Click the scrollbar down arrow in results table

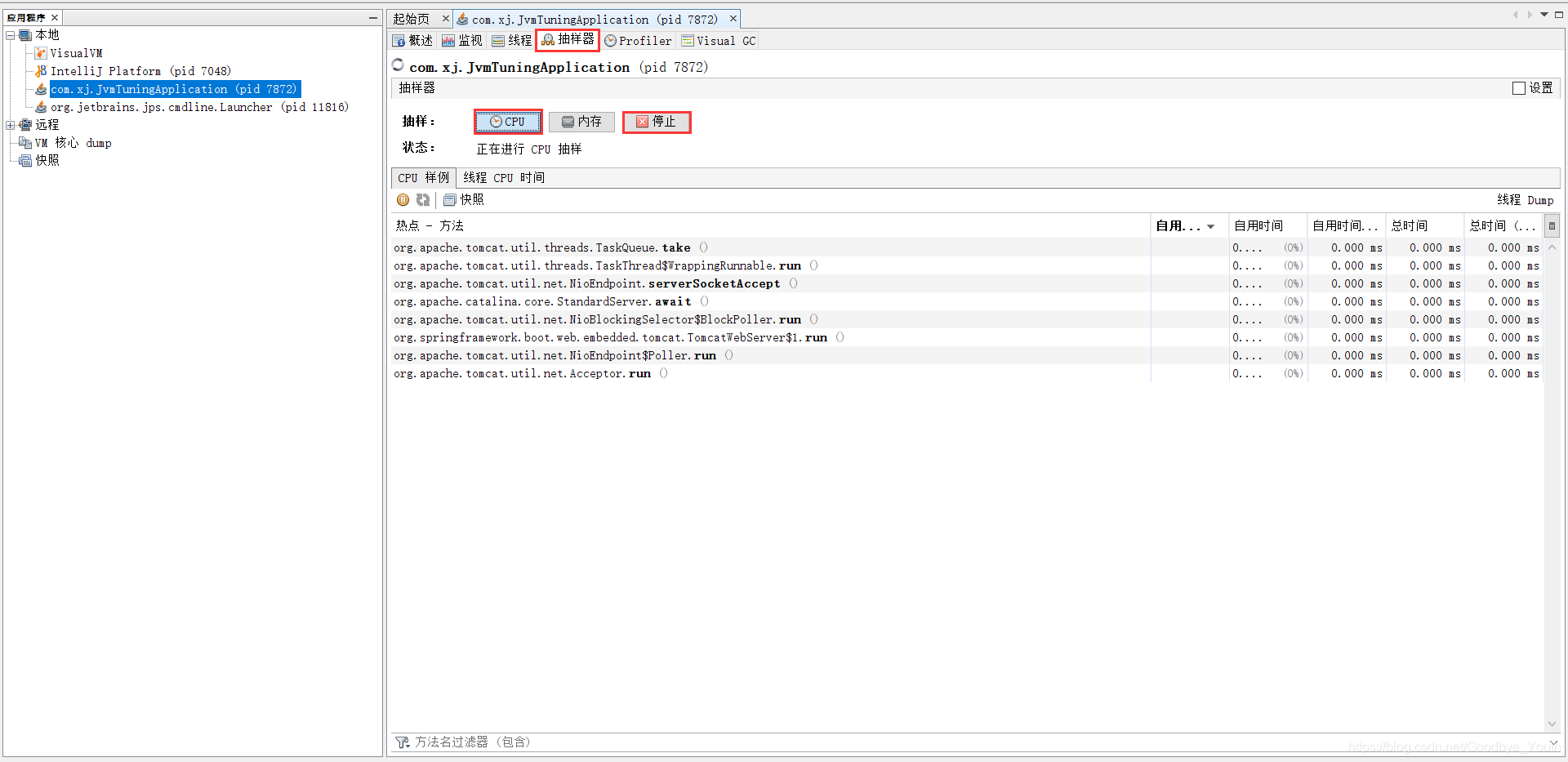coord(1552,724)
